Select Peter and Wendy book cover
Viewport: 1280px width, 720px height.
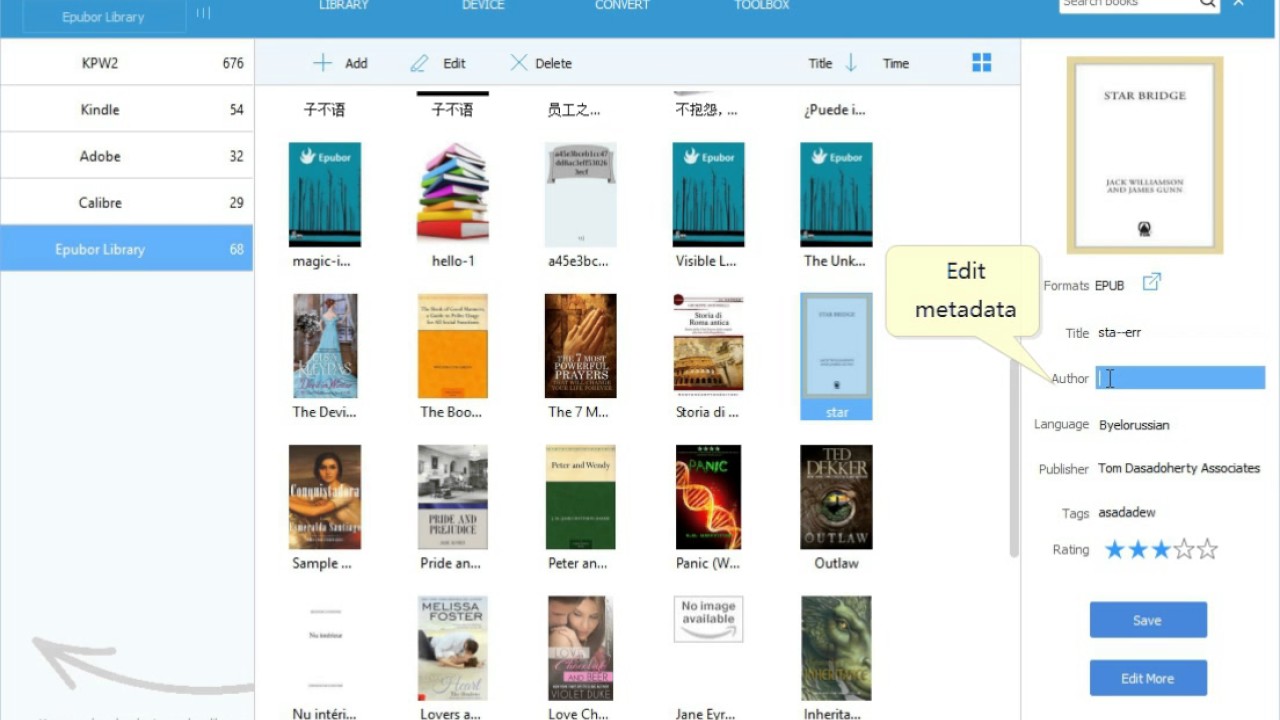[581, 497]
